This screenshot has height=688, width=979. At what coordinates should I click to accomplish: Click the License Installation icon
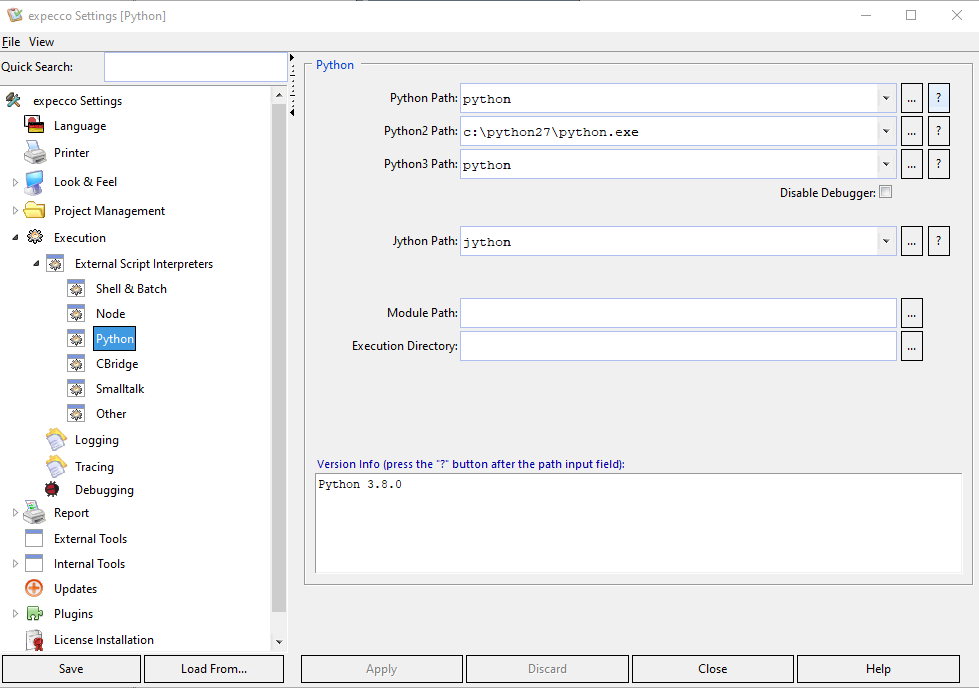pyautogui.click(x=35, y=640)
